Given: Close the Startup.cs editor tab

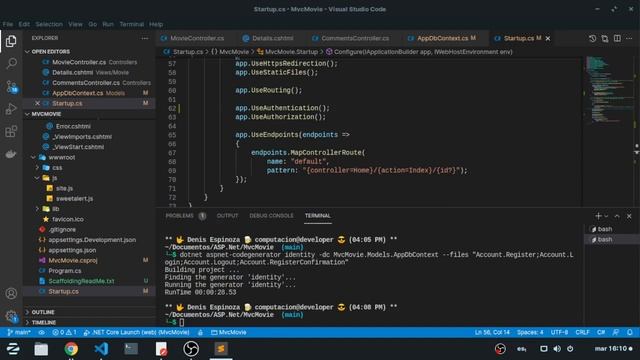Looking at the screenshot, I should tap(548, 38).
